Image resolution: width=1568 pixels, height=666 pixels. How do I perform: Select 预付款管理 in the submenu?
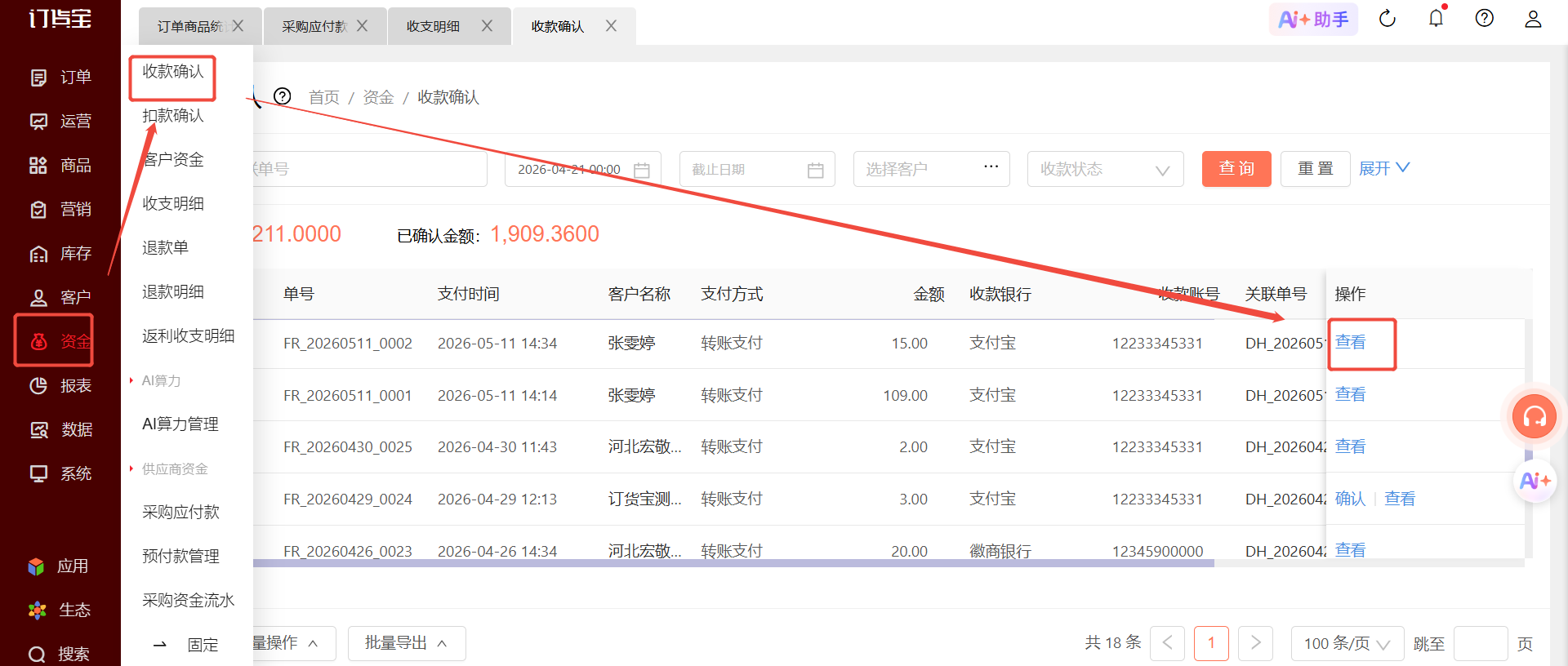pos(180,557)
